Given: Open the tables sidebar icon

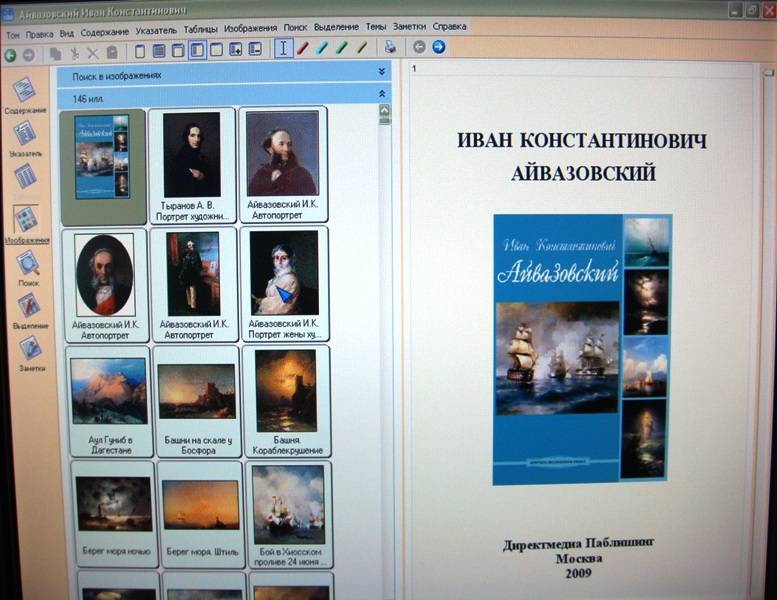Looking at the screenshot, I should (x=25, y=178).
